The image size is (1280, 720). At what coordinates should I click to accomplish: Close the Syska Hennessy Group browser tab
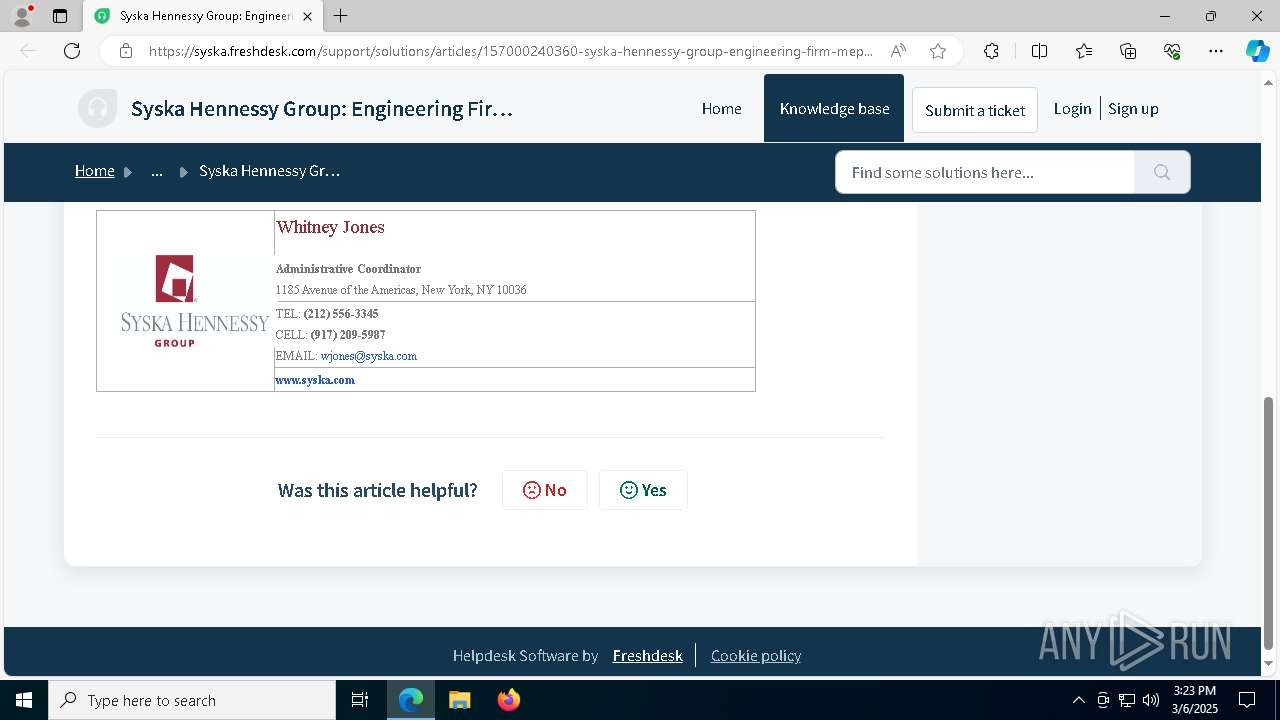click(307, 16)
